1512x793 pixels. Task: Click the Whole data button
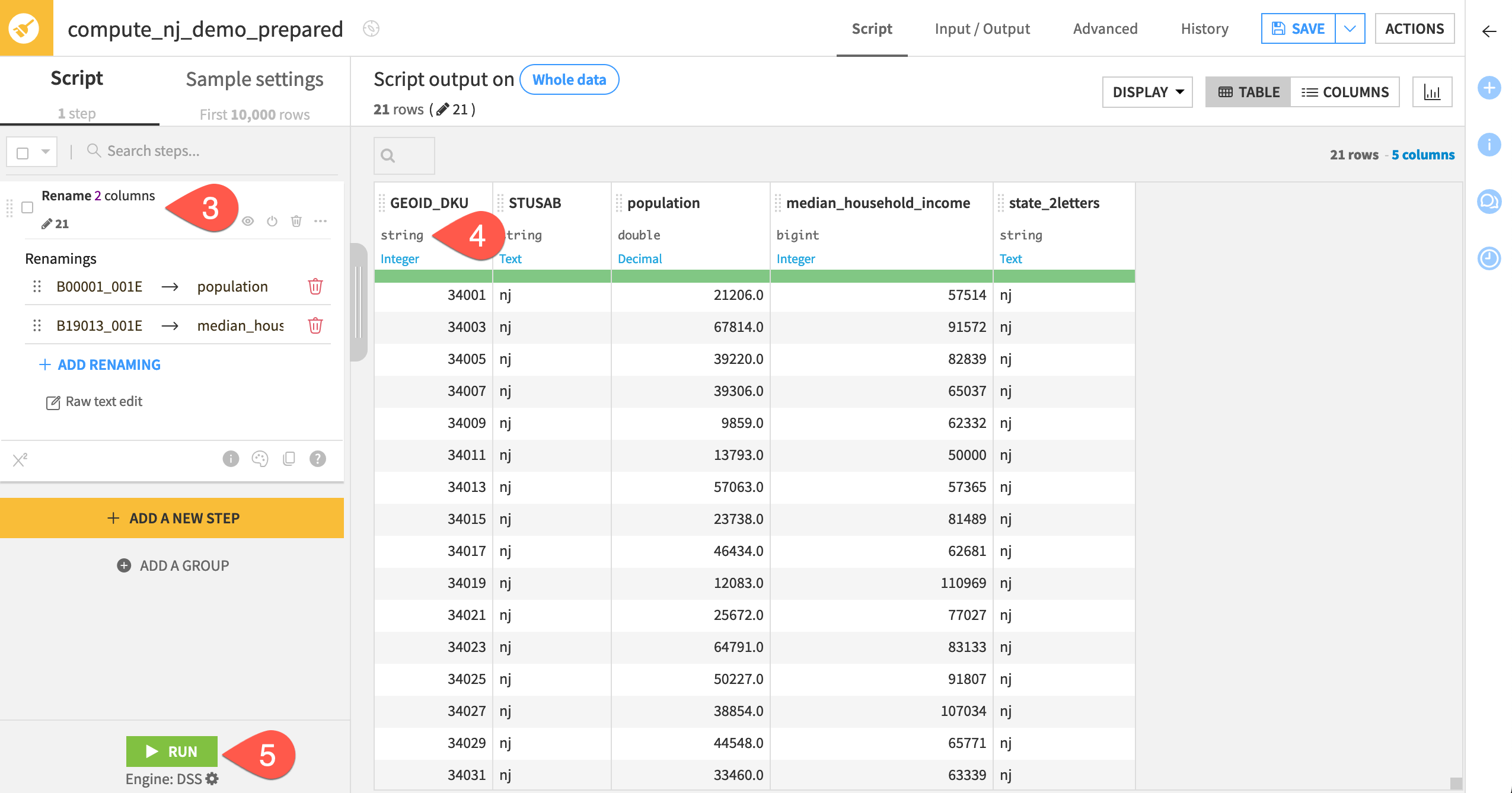point(569,79)
